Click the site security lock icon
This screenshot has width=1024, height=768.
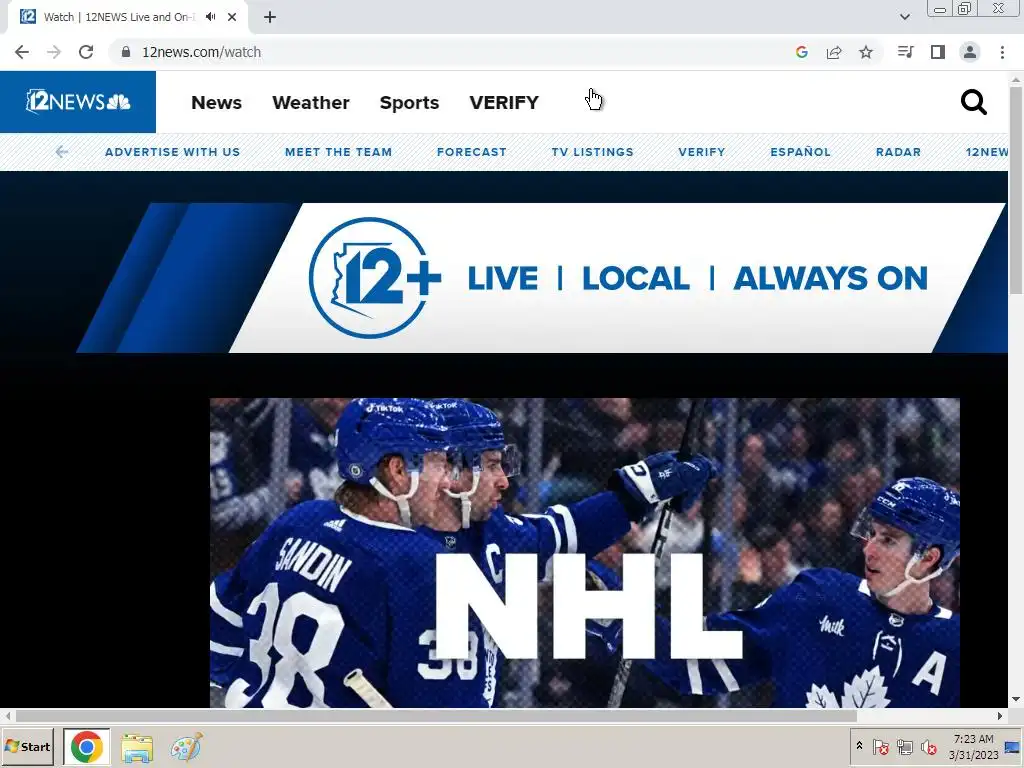(x=126, y=52)
